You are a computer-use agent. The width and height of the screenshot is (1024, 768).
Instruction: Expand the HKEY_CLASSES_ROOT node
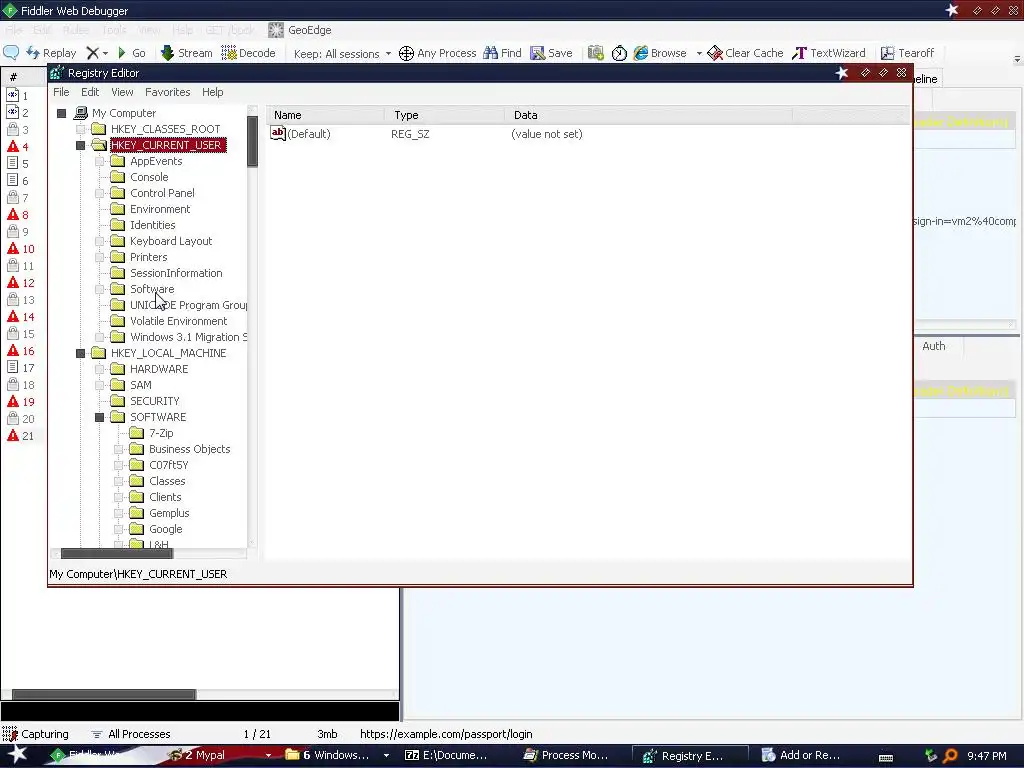(x=80, y=129)
